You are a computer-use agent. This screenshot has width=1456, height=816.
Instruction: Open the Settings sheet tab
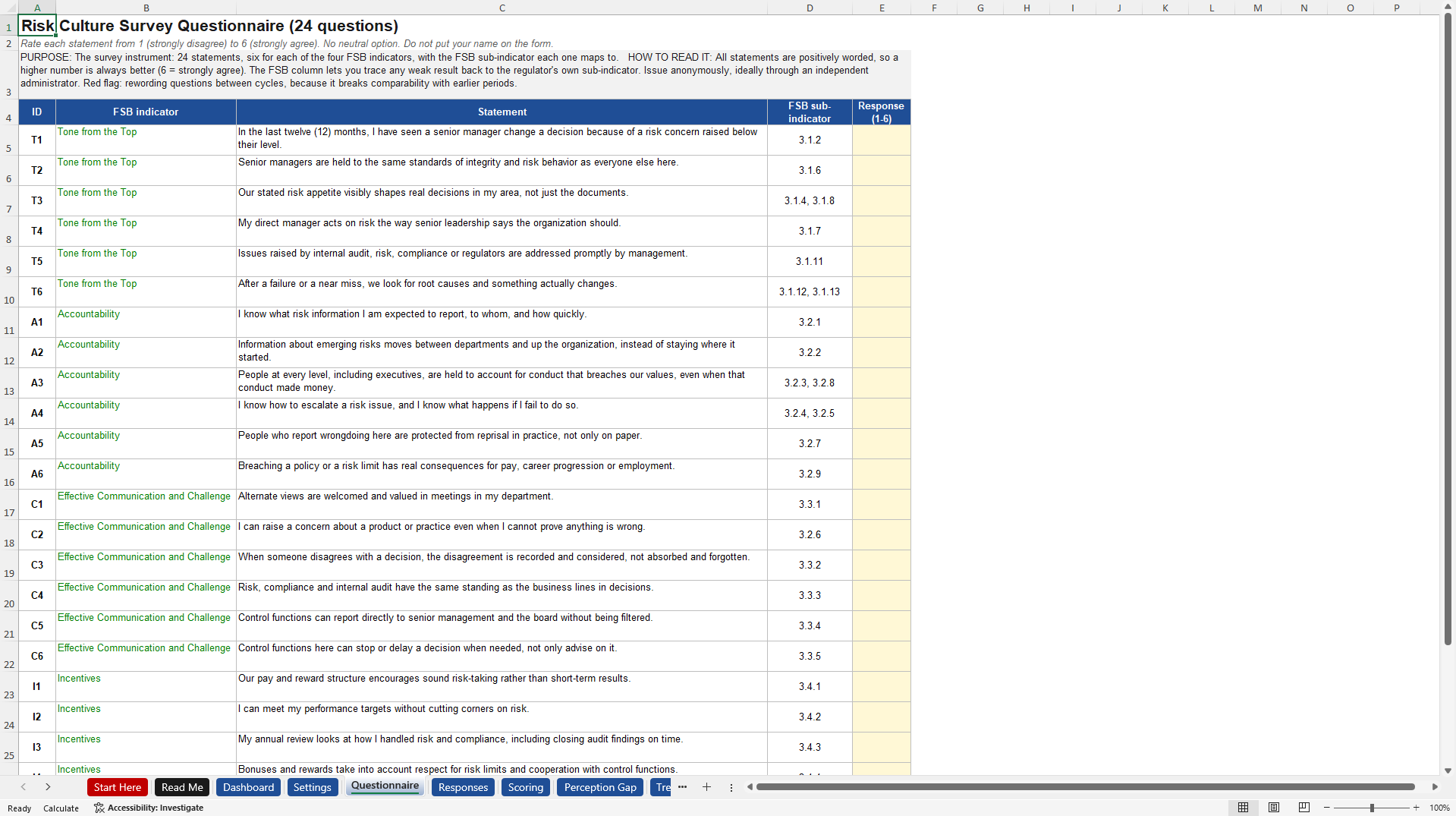(x=313, y=787)
